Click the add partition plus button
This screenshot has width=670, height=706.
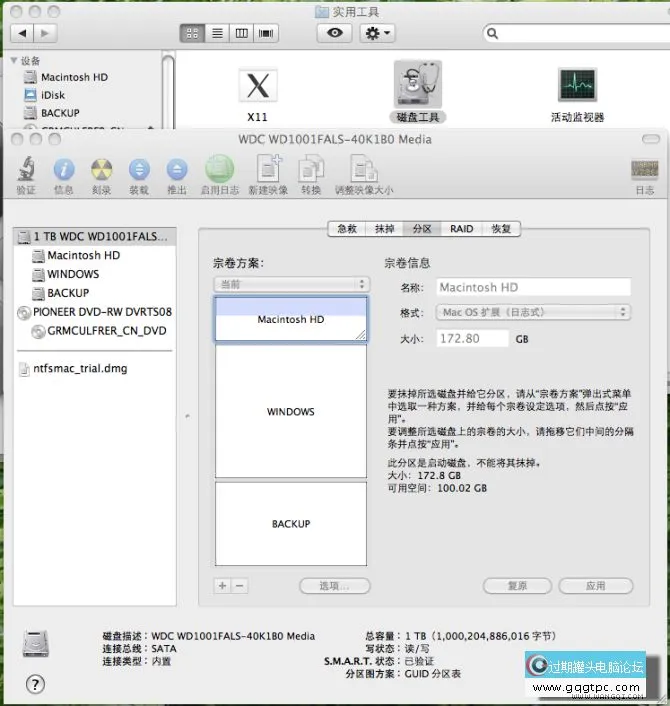222,586
